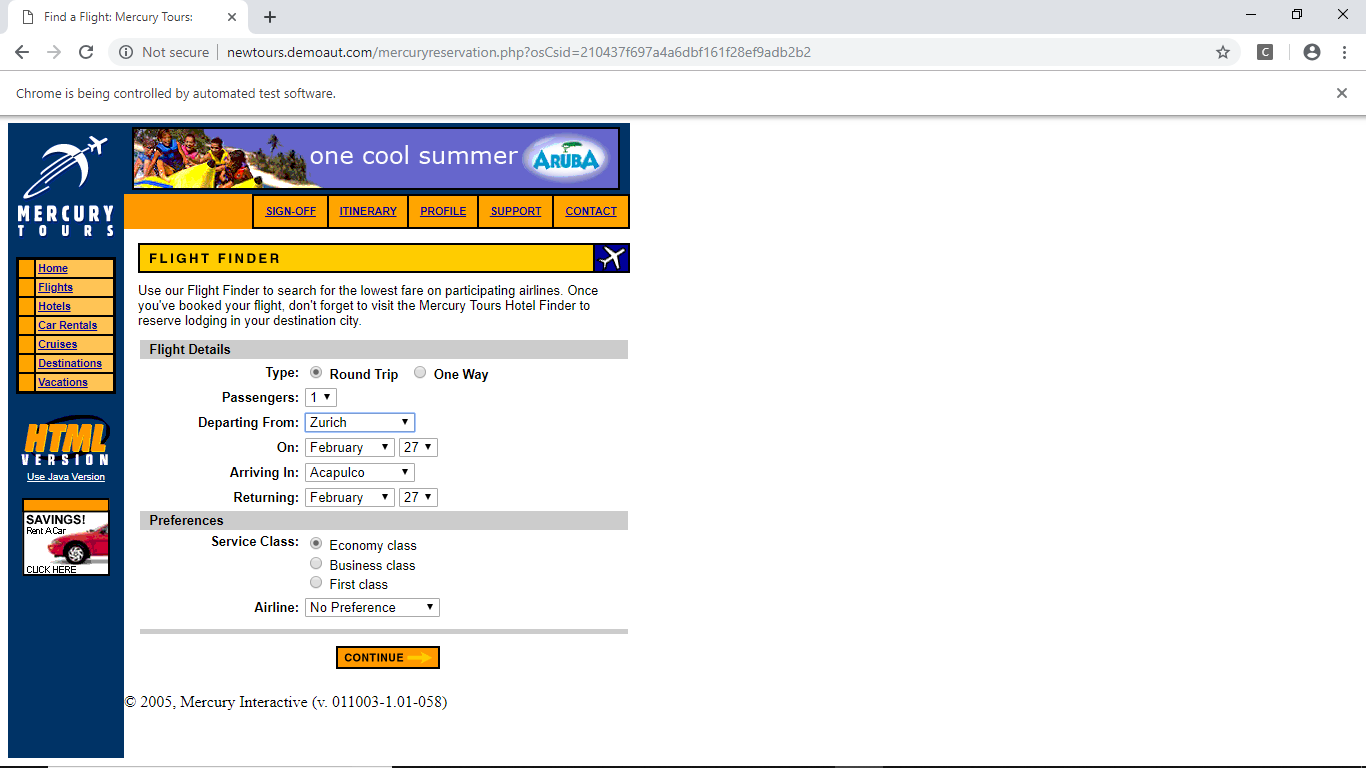
Task: Select the Round Trip radio button
Action: pyautogui.click(x=316, y=372)
